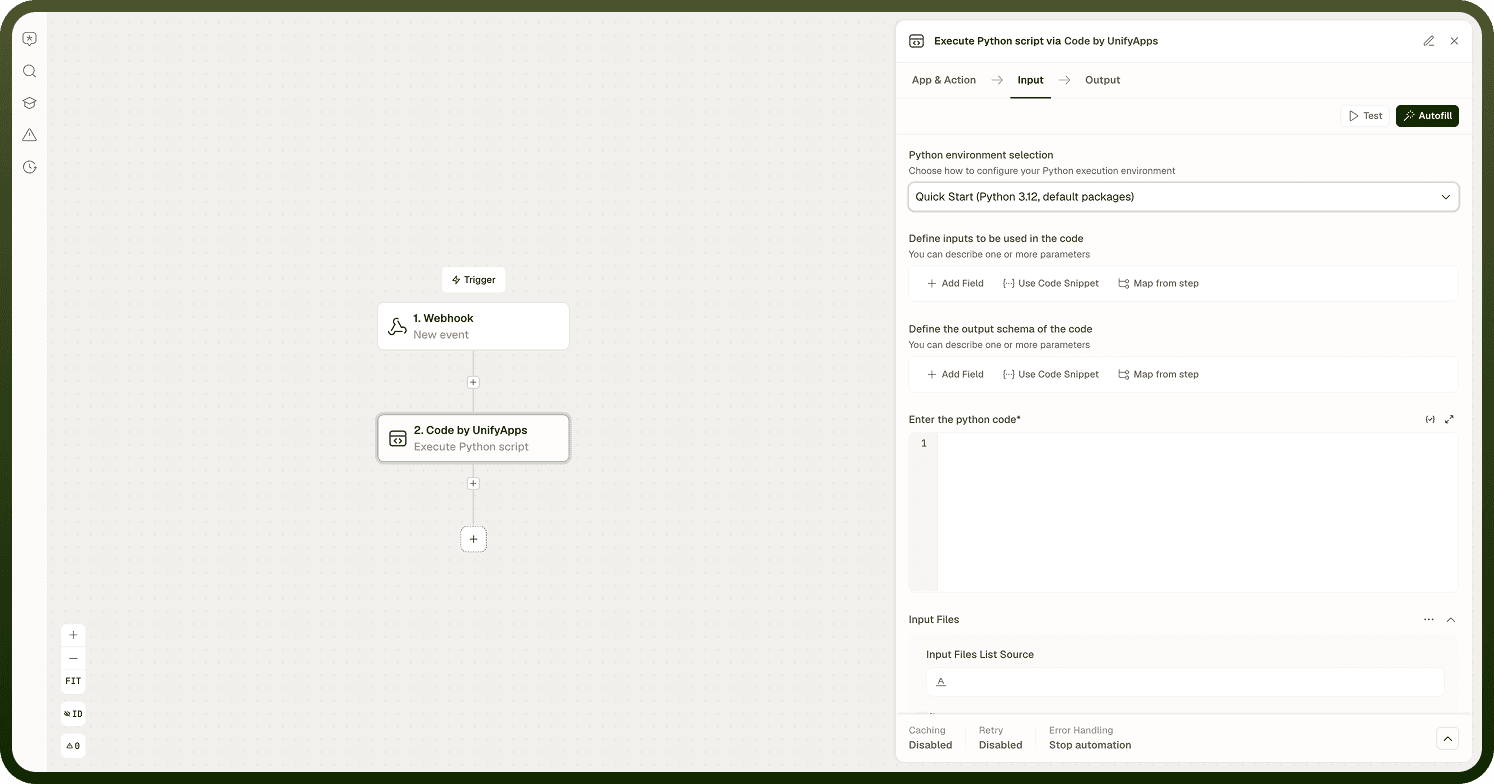The width and height of the screenshot is (1494, 784).
Task: Click the search magnifier in left sidebar
Action: click(30, 71)
